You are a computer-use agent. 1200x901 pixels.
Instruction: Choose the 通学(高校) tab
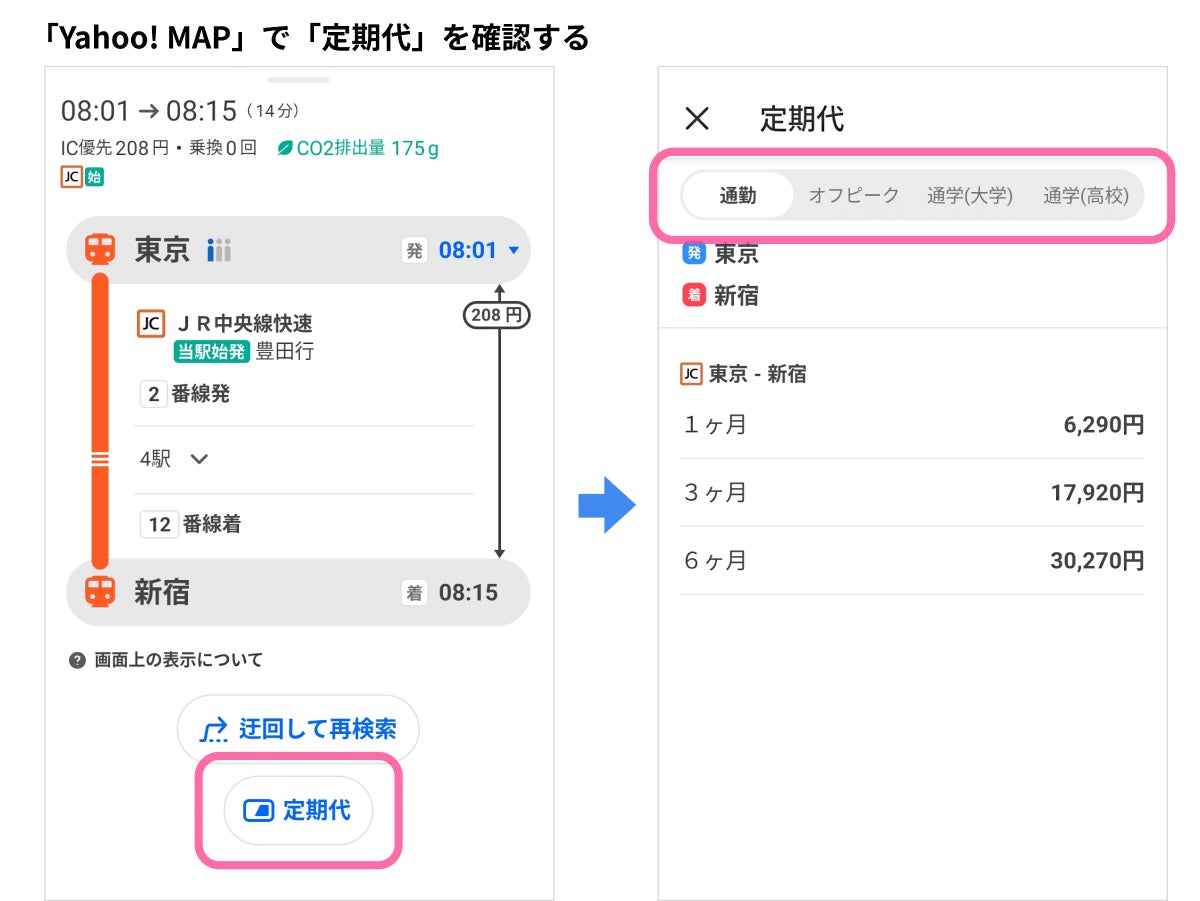click(x=1085, y=196)
